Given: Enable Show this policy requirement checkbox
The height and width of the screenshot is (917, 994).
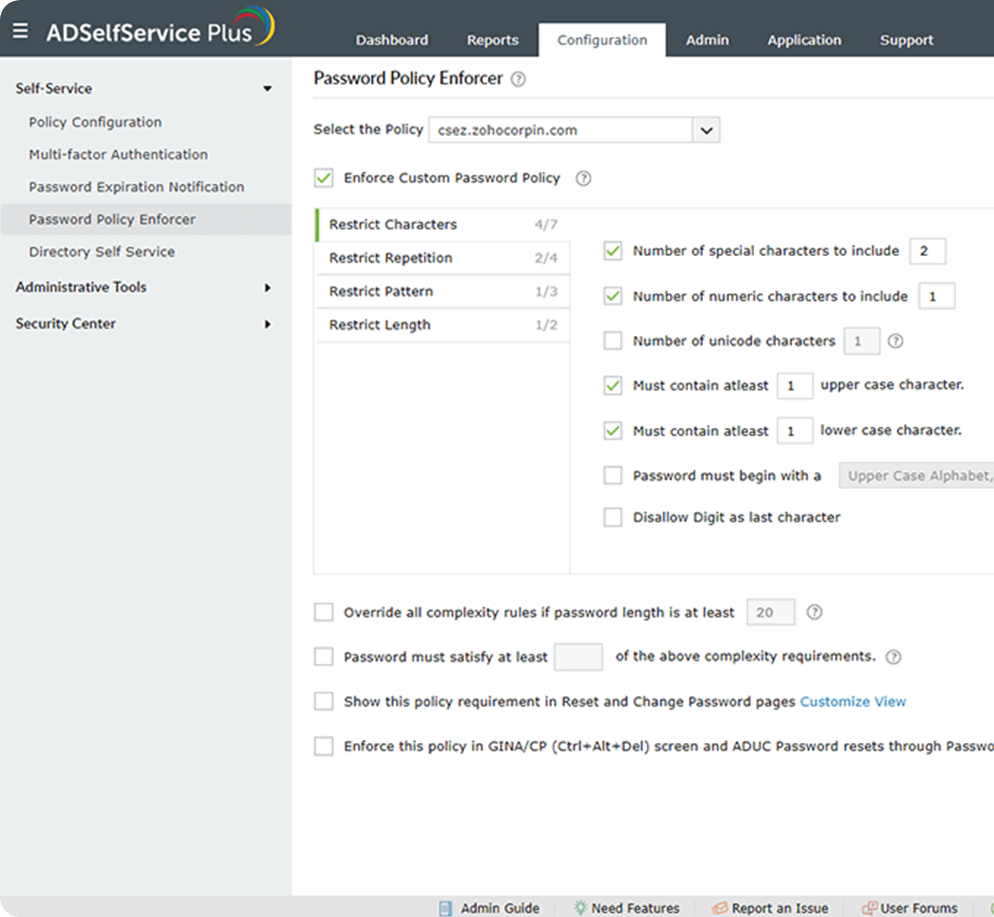Looking at the screenshot, I should pos(324,702).
